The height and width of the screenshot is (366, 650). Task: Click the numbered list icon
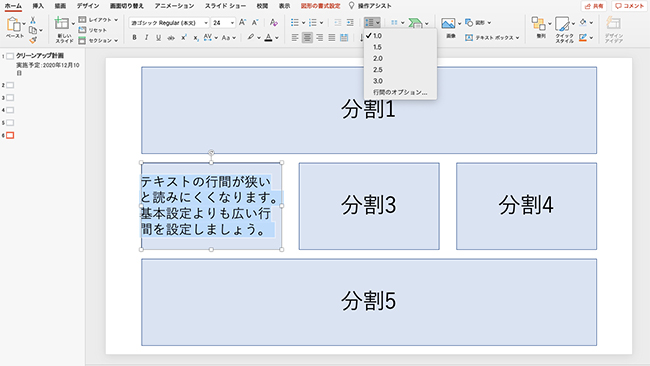coord(313,22)
